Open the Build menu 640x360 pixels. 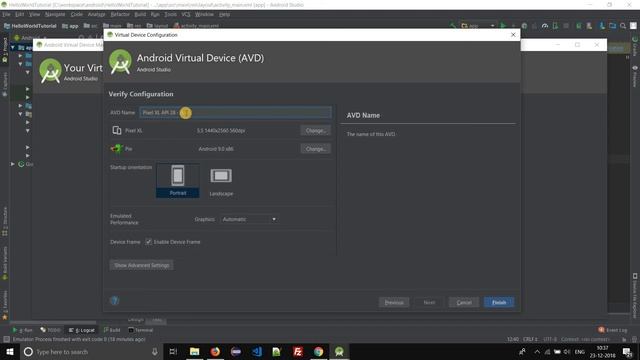[x=140, y=14]
